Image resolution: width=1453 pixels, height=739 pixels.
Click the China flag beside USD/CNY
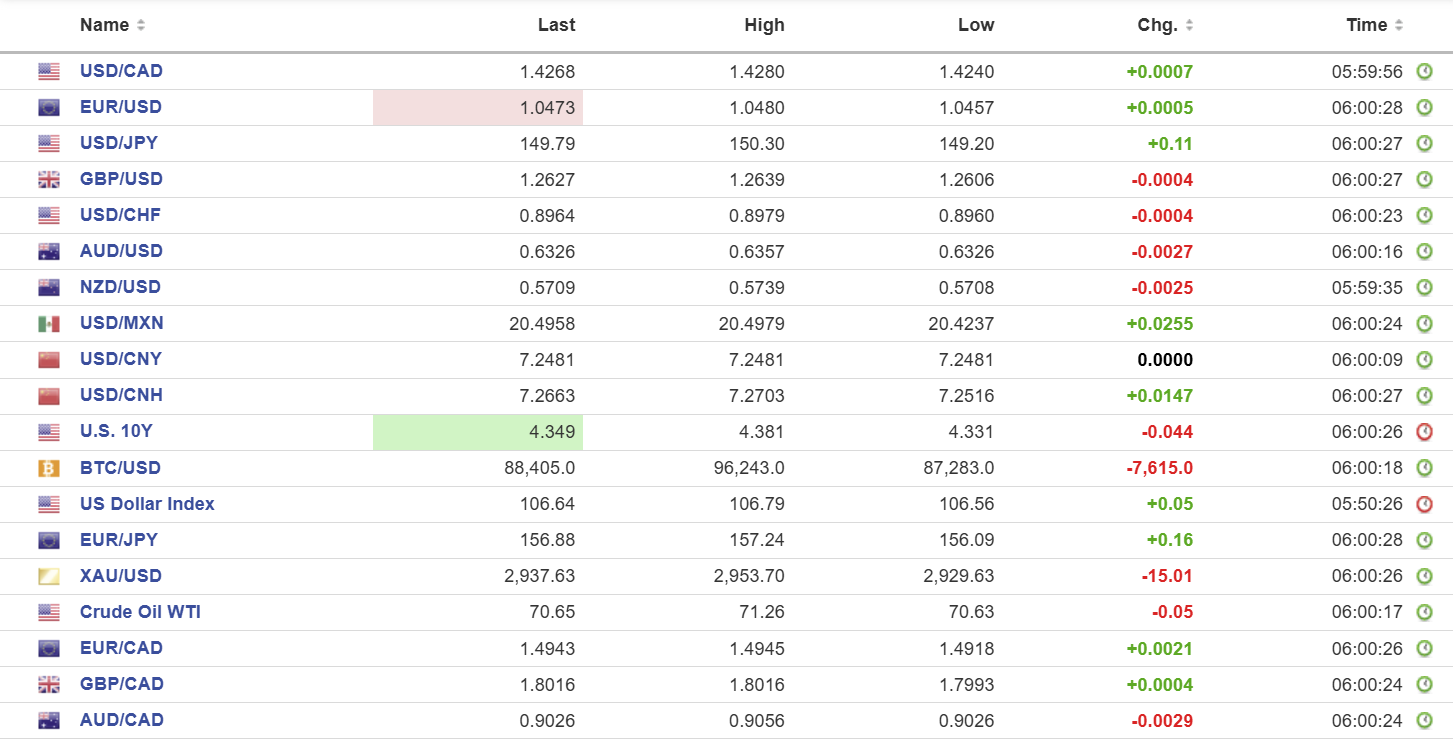[48, 360]
